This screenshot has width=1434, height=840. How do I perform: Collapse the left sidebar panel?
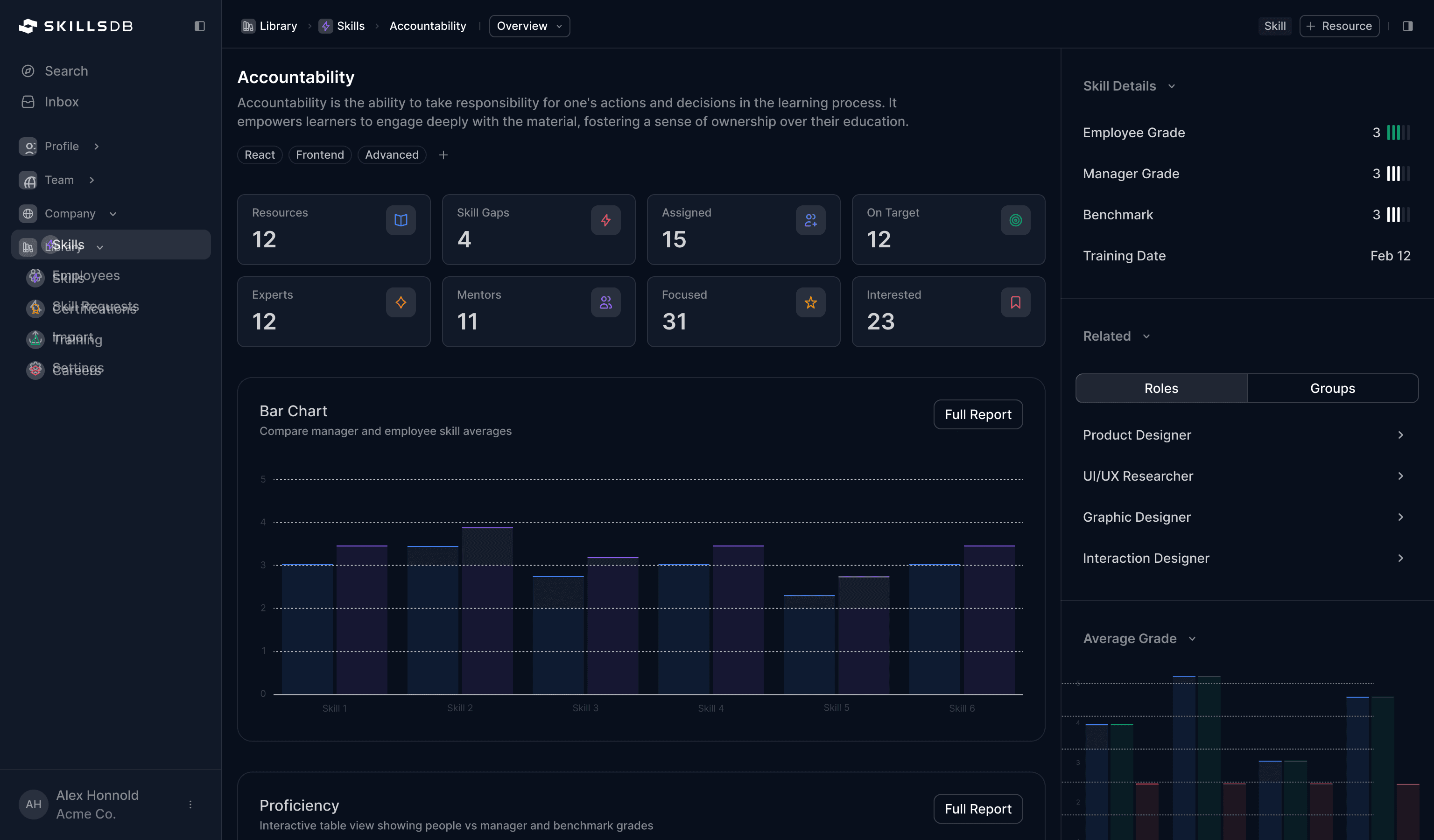tap(199, 26)
